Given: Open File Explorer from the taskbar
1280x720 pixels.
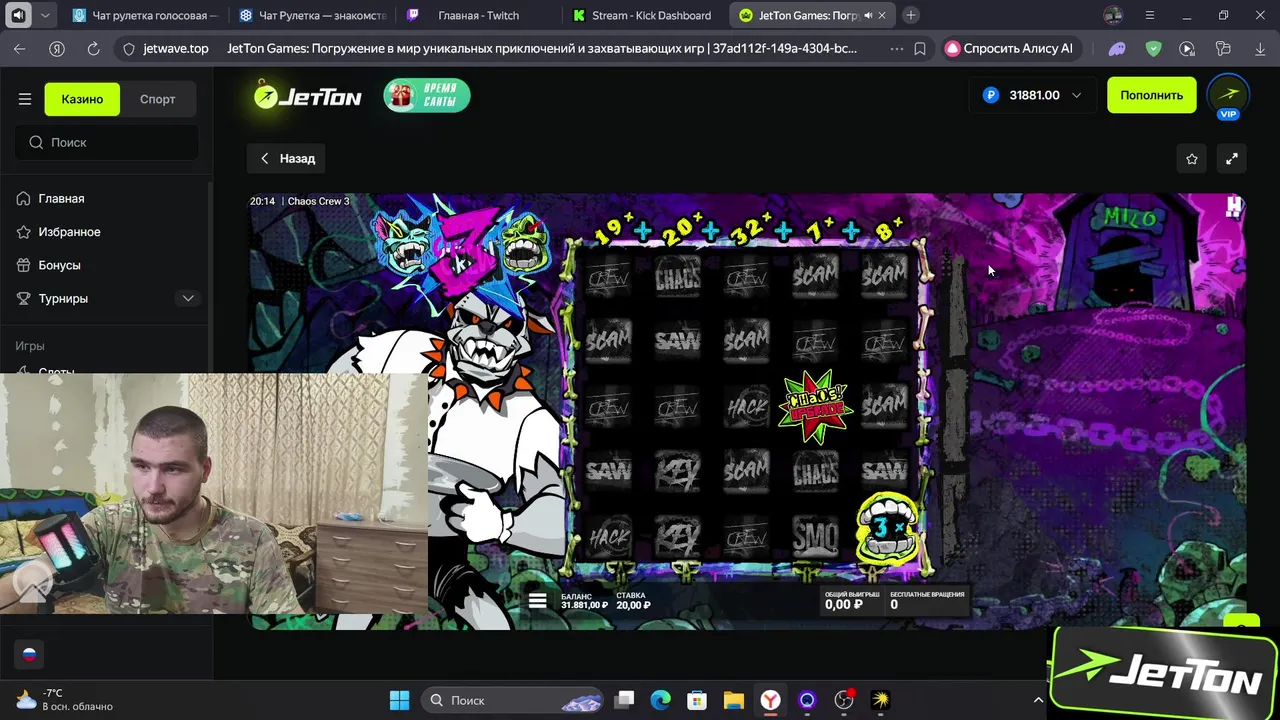Looking at the screenshot, I should point(734,700).
